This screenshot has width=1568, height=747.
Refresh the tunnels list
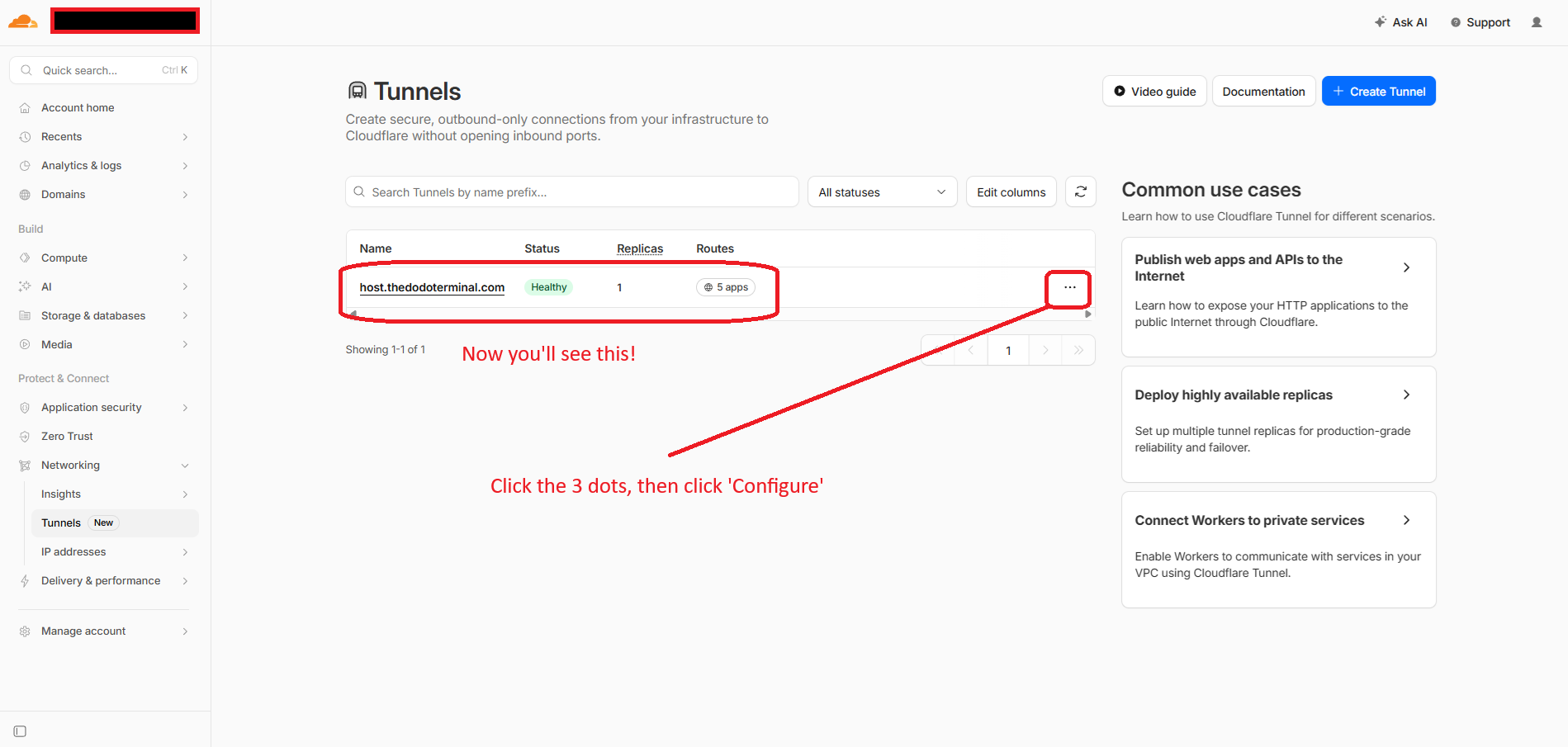pos(1081,191)
